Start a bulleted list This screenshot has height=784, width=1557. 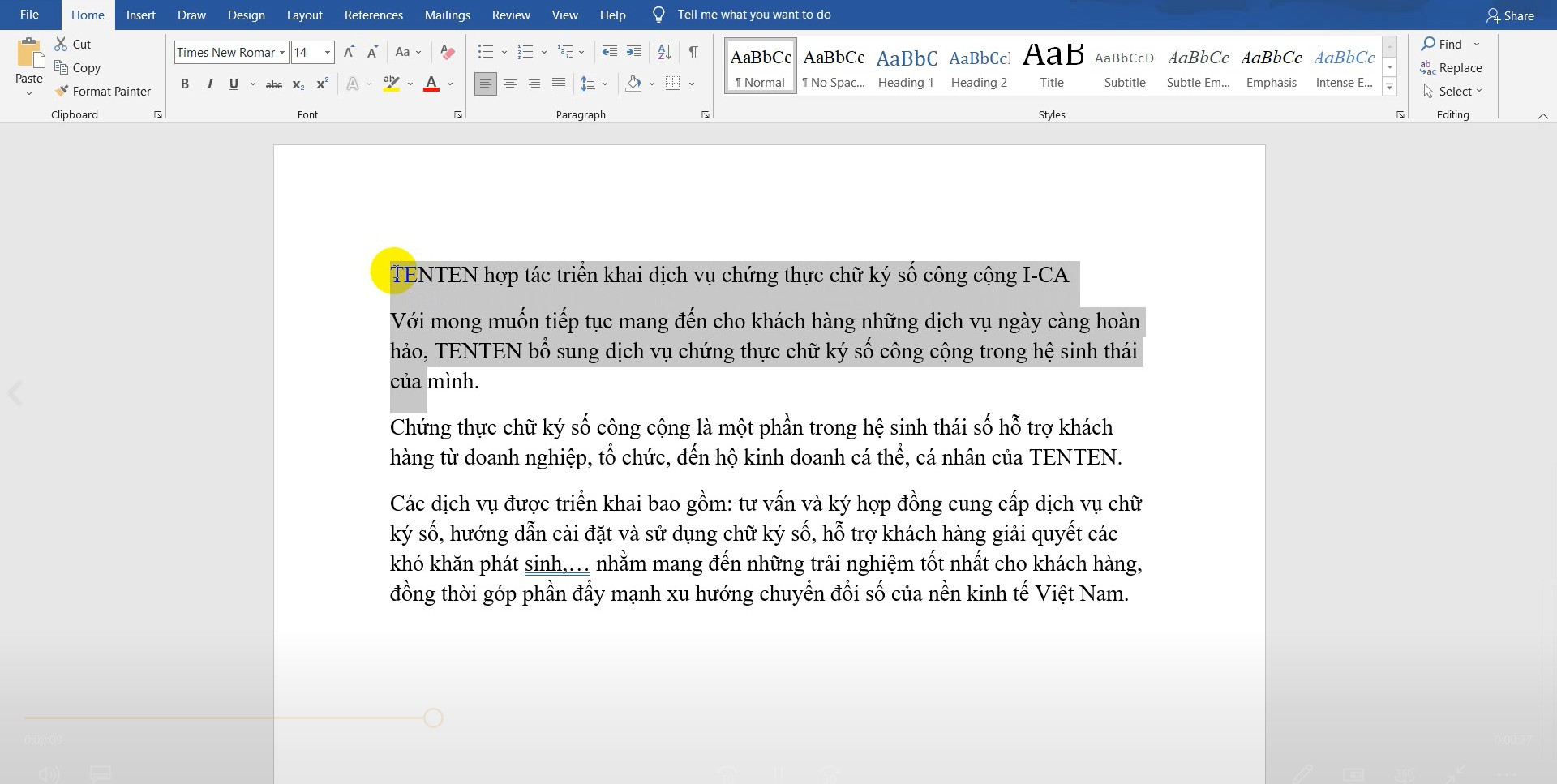click(486, 52)
